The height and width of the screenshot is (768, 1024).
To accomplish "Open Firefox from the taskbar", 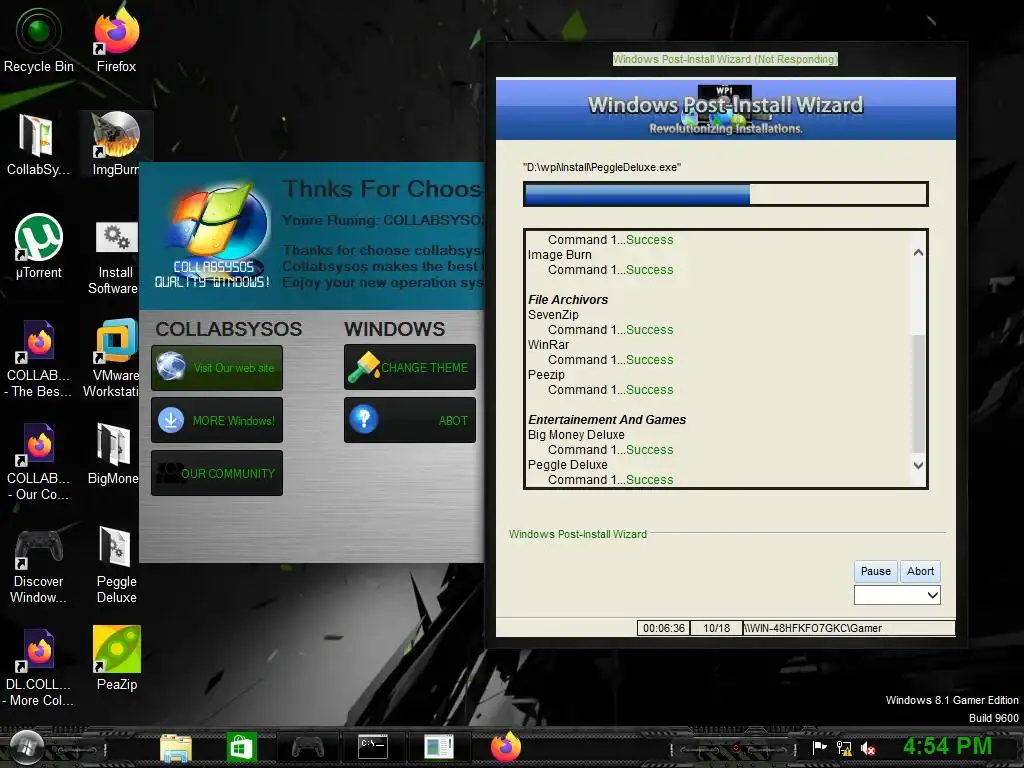I will tap(505, 746).
